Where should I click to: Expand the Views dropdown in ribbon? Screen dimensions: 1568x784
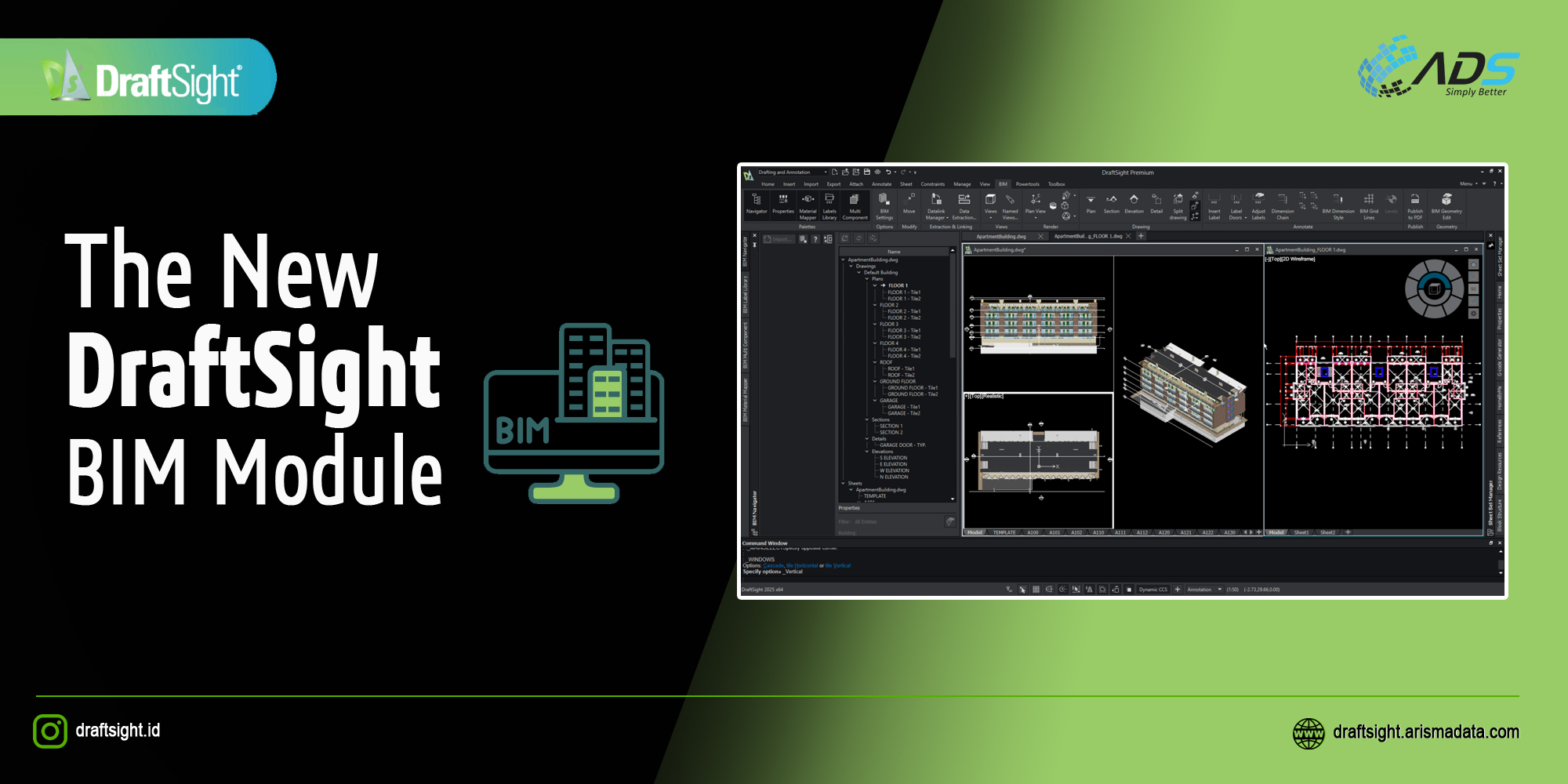tap(990, 206)
